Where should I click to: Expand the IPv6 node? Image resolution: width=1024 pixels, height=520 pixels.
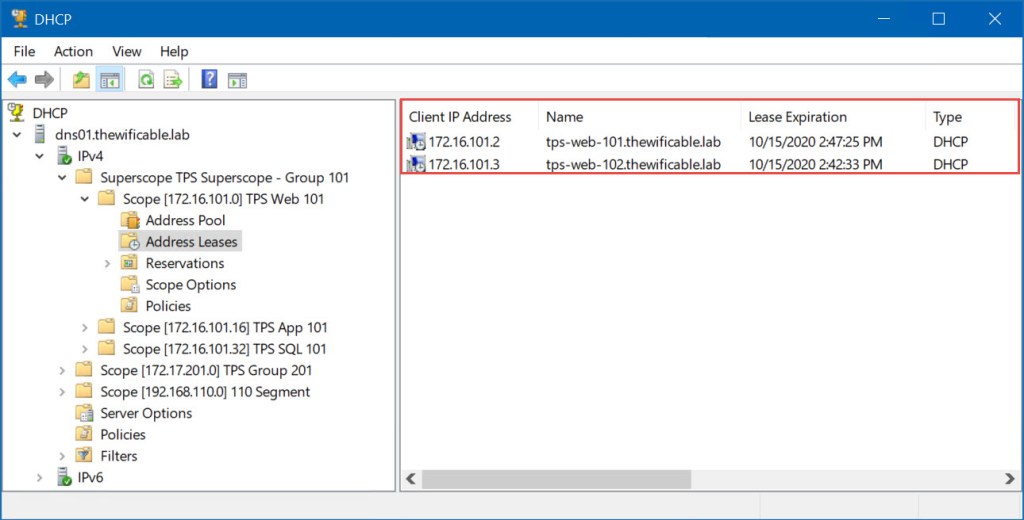point(40,477)
